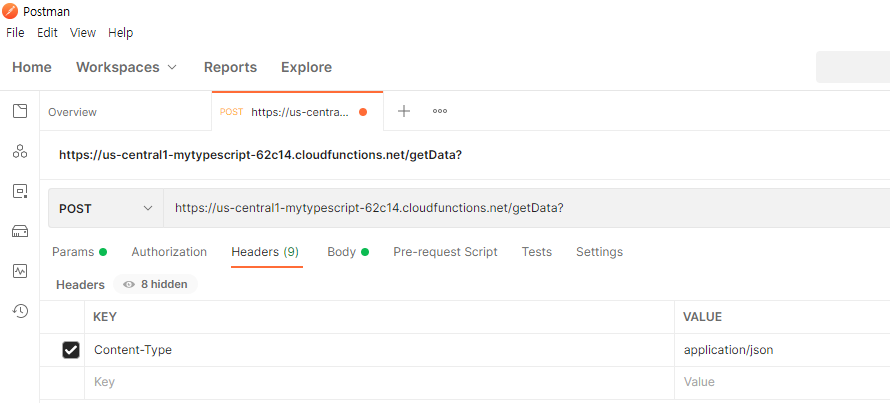
Task: Uncheck the Content-Type header checkbox
Action: [x=71, y=350]
